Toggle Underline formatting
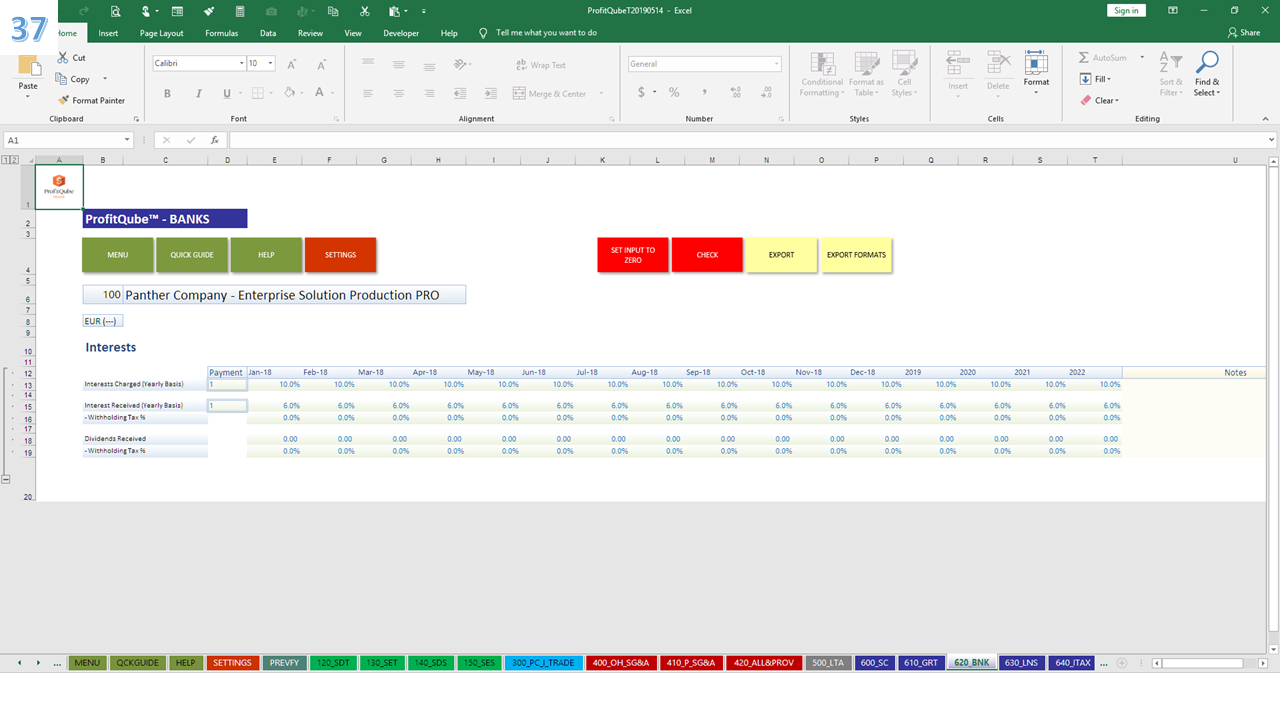 [x=227, y=93]
